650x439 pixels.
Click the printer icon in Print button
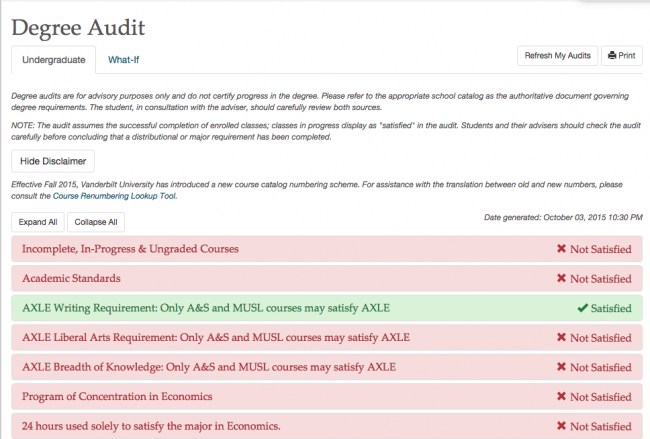(611, 56)
